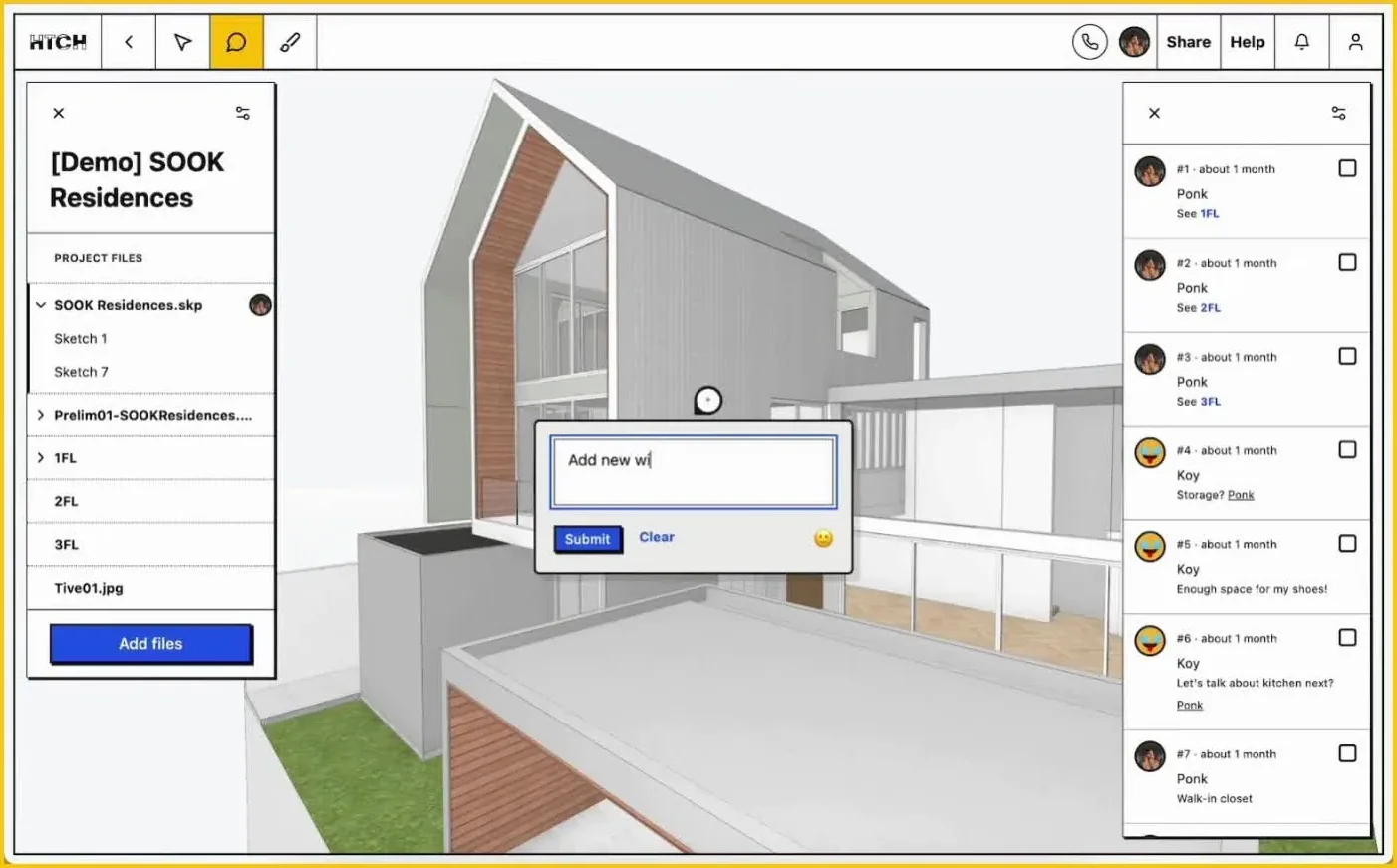
Task: Clear the comment text
Action: coord(657,537)
